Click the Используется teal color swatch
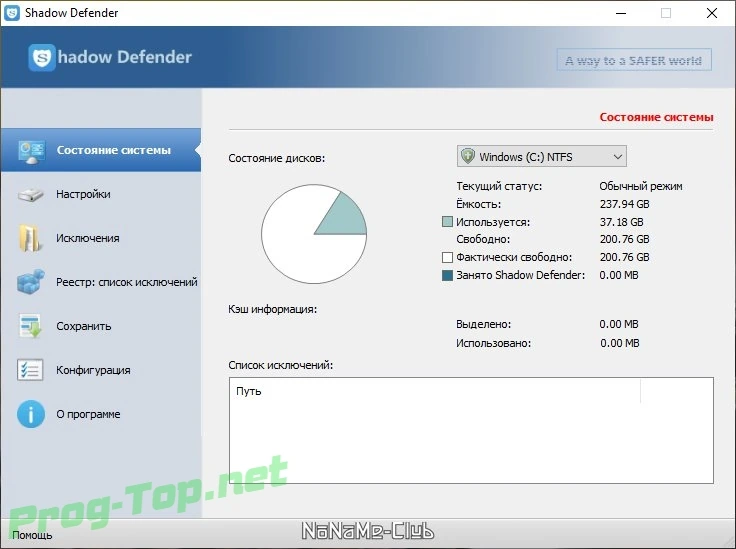 [447, 221]
